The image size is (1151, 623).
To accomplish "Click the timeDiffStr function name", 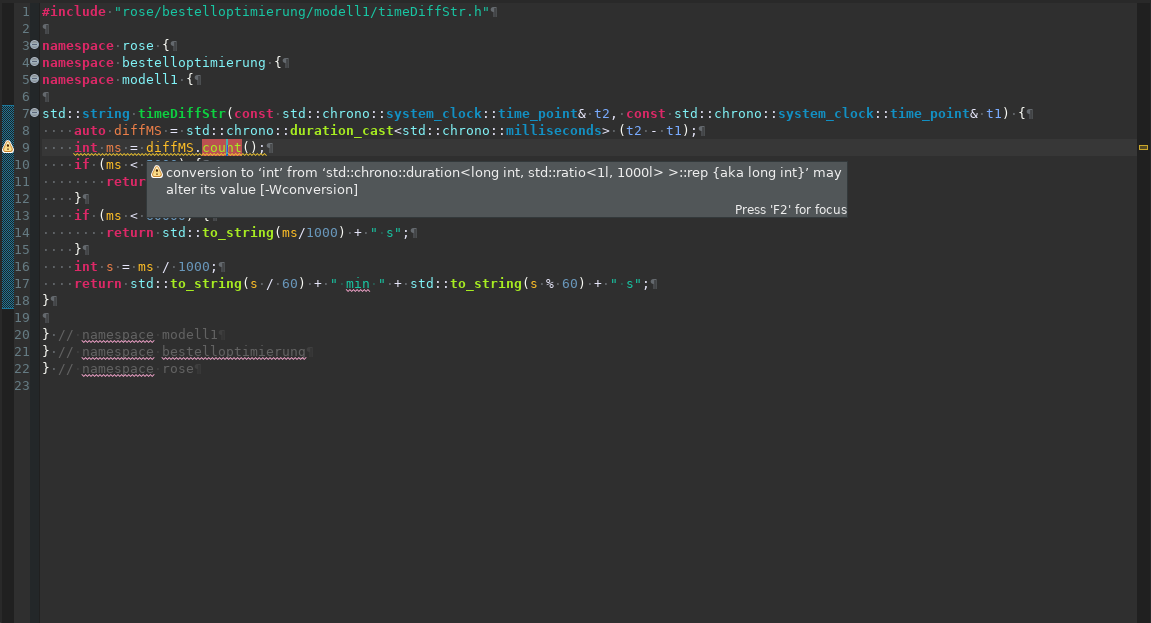I will pyautogui.click(x=182, y=113).
